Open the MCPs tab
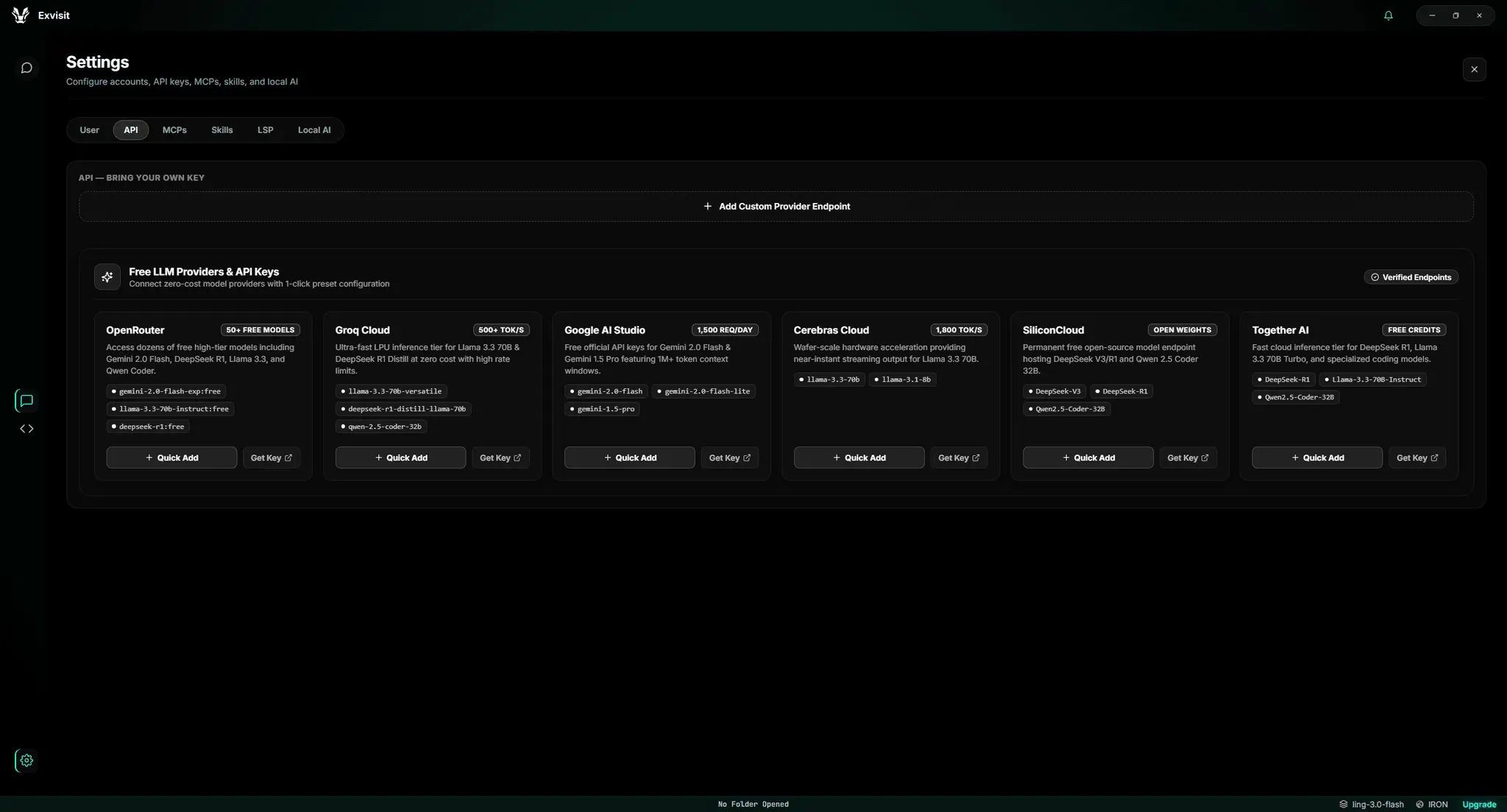 coord(174,130)
